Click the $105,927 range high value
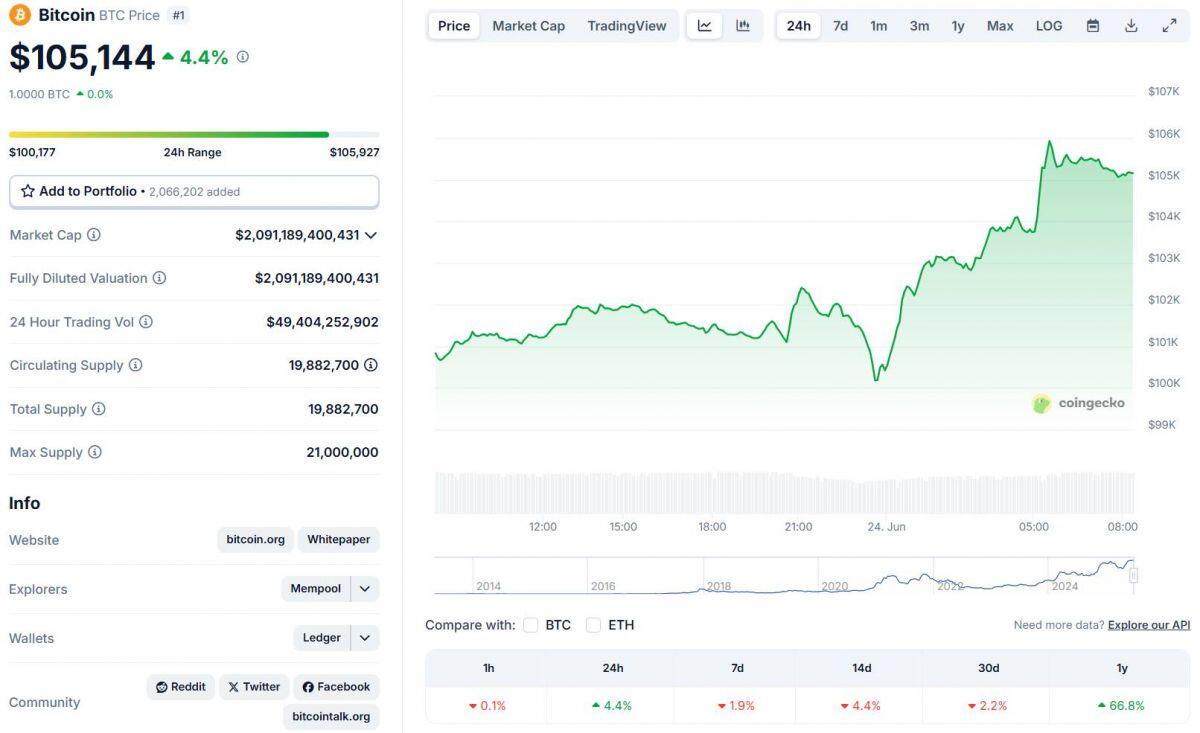This screenshot has width=1200, height=733. 355,152
